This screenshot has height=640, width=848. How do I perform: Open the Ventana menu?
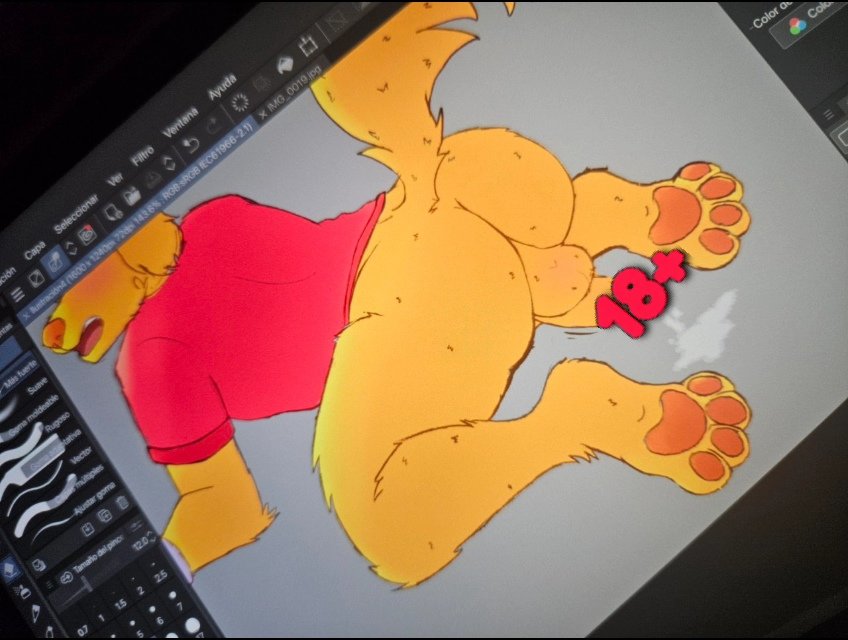click(x=181, y=122)
